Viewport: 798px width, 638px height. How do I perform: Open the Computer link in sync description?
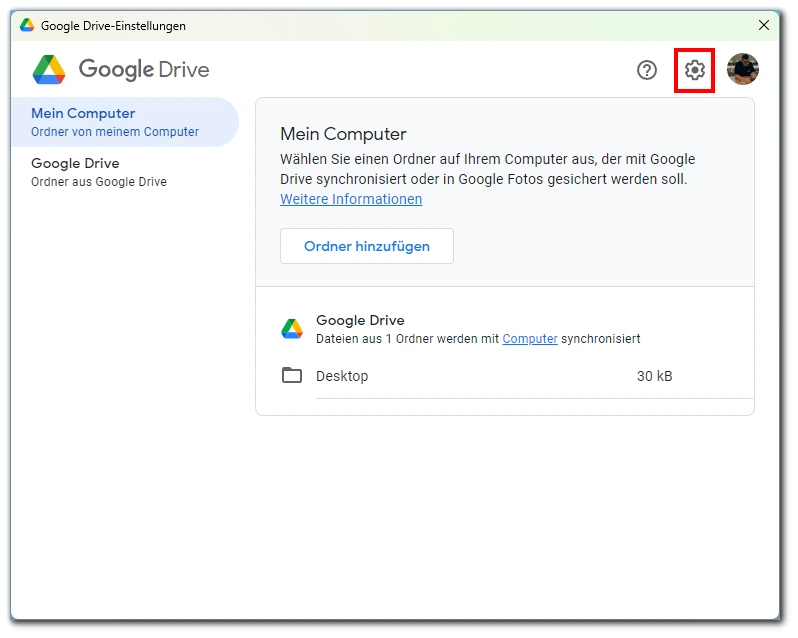click(530, 339)
